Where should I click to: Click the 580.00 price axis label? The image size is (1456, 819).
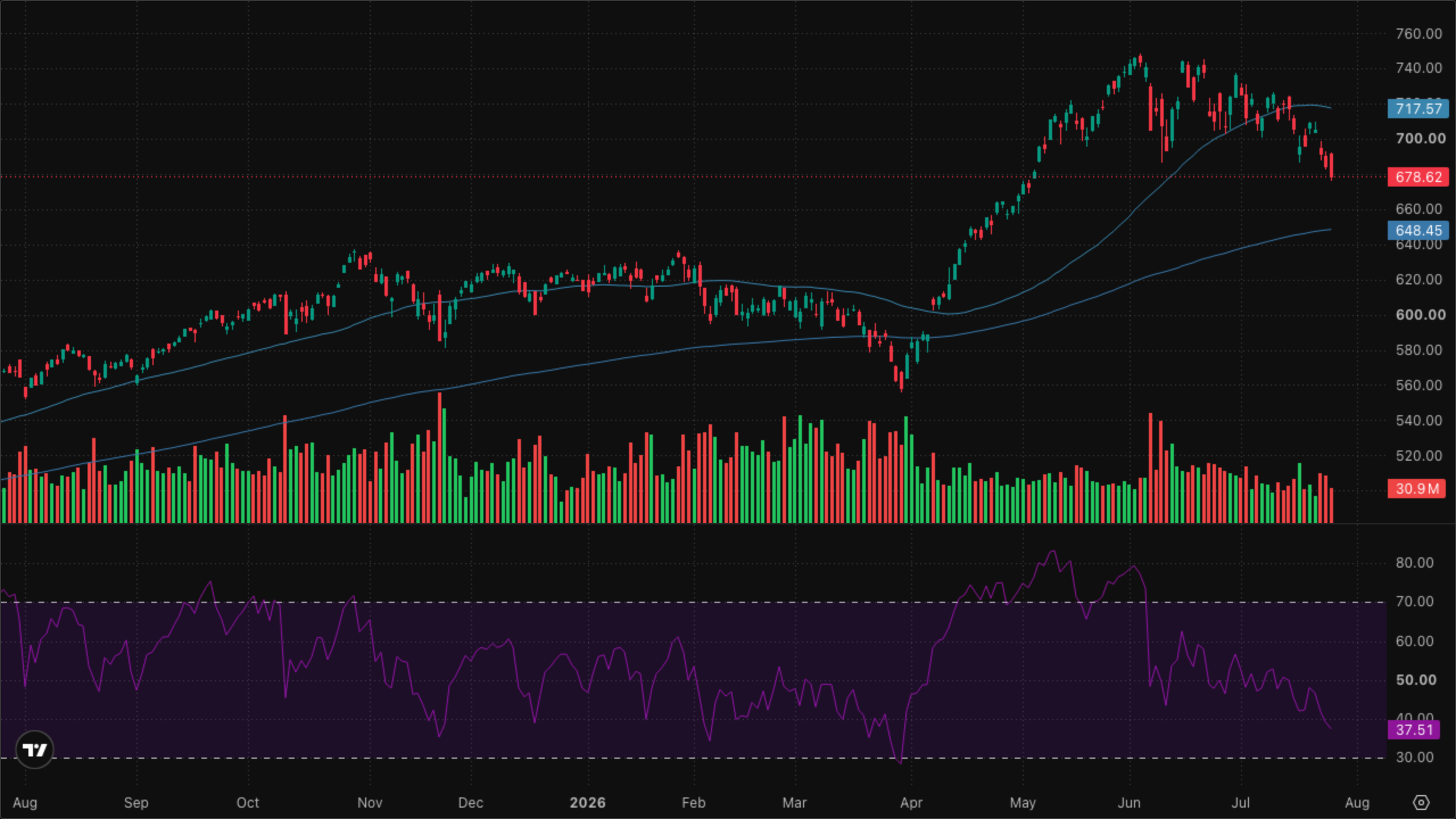pyautogui.click(x=1418, y=350)
